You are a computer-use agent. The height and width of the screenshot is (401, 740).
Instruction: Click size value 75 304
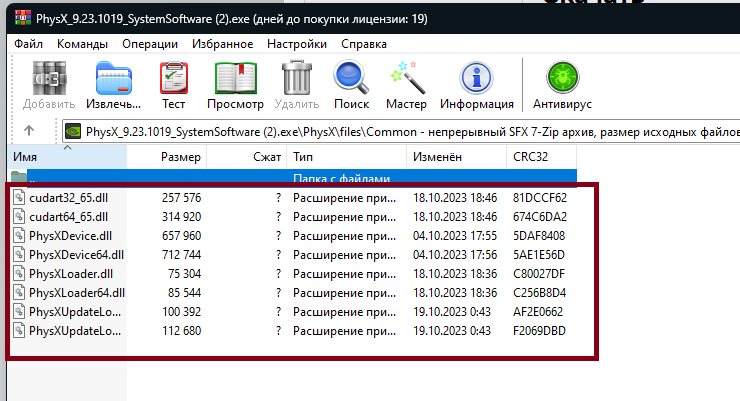(185, 274)
